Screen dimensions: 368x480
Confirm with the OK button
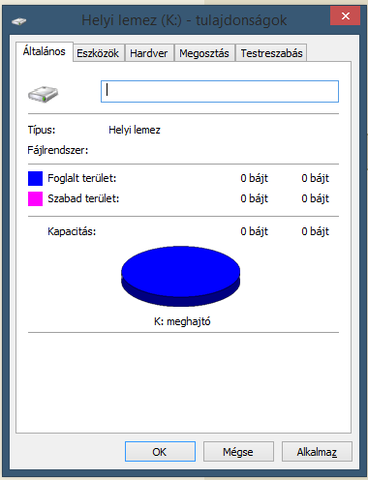coord(160,452)
